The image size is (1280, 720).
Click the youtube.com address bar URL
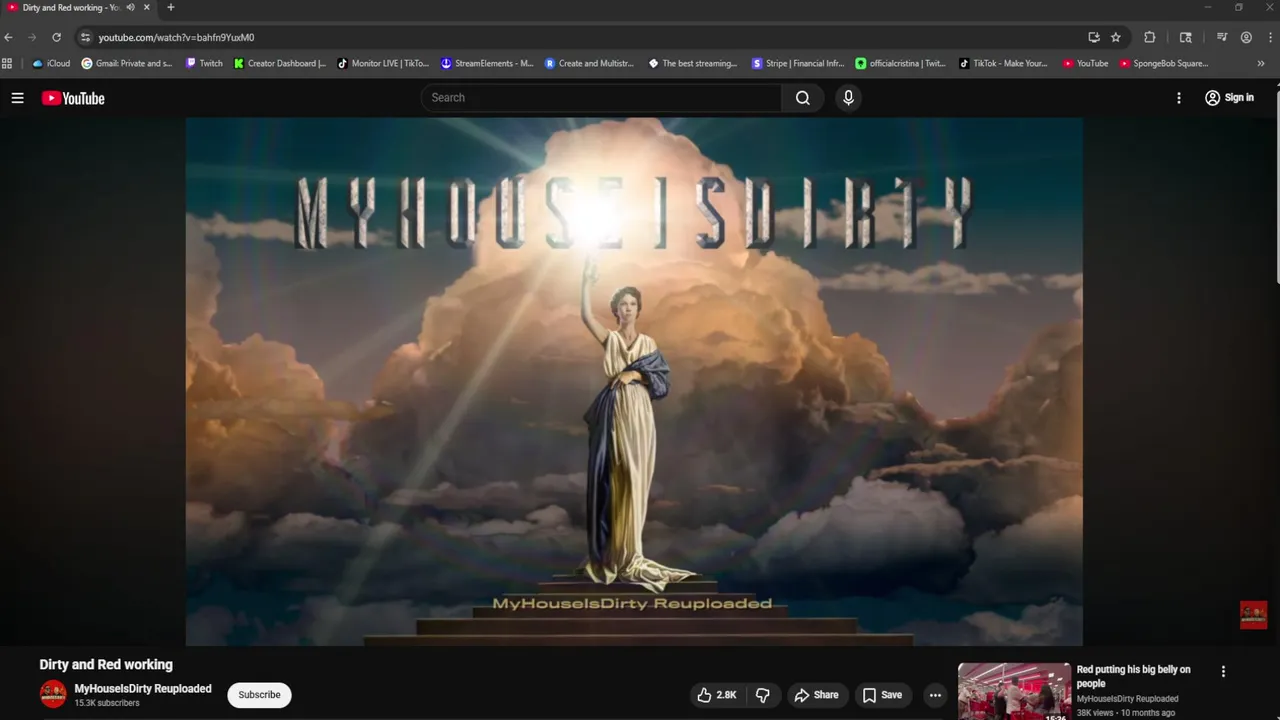click(176, 38)
